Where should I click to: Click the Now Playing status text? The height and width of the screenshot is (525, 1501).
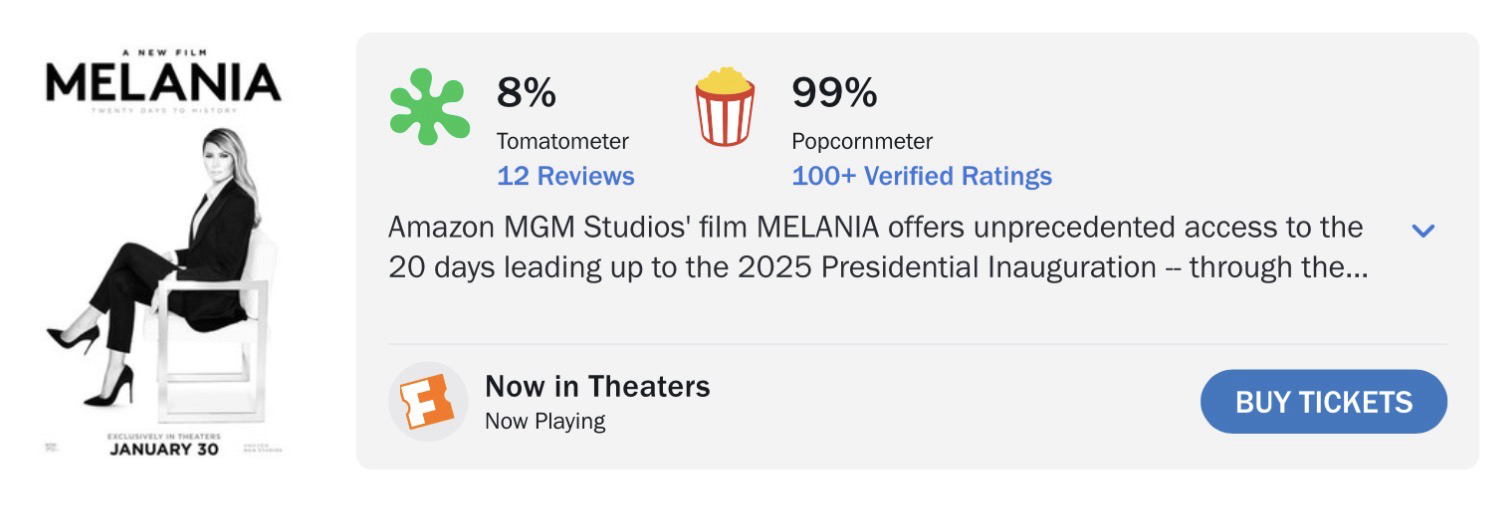coord(544,421)
